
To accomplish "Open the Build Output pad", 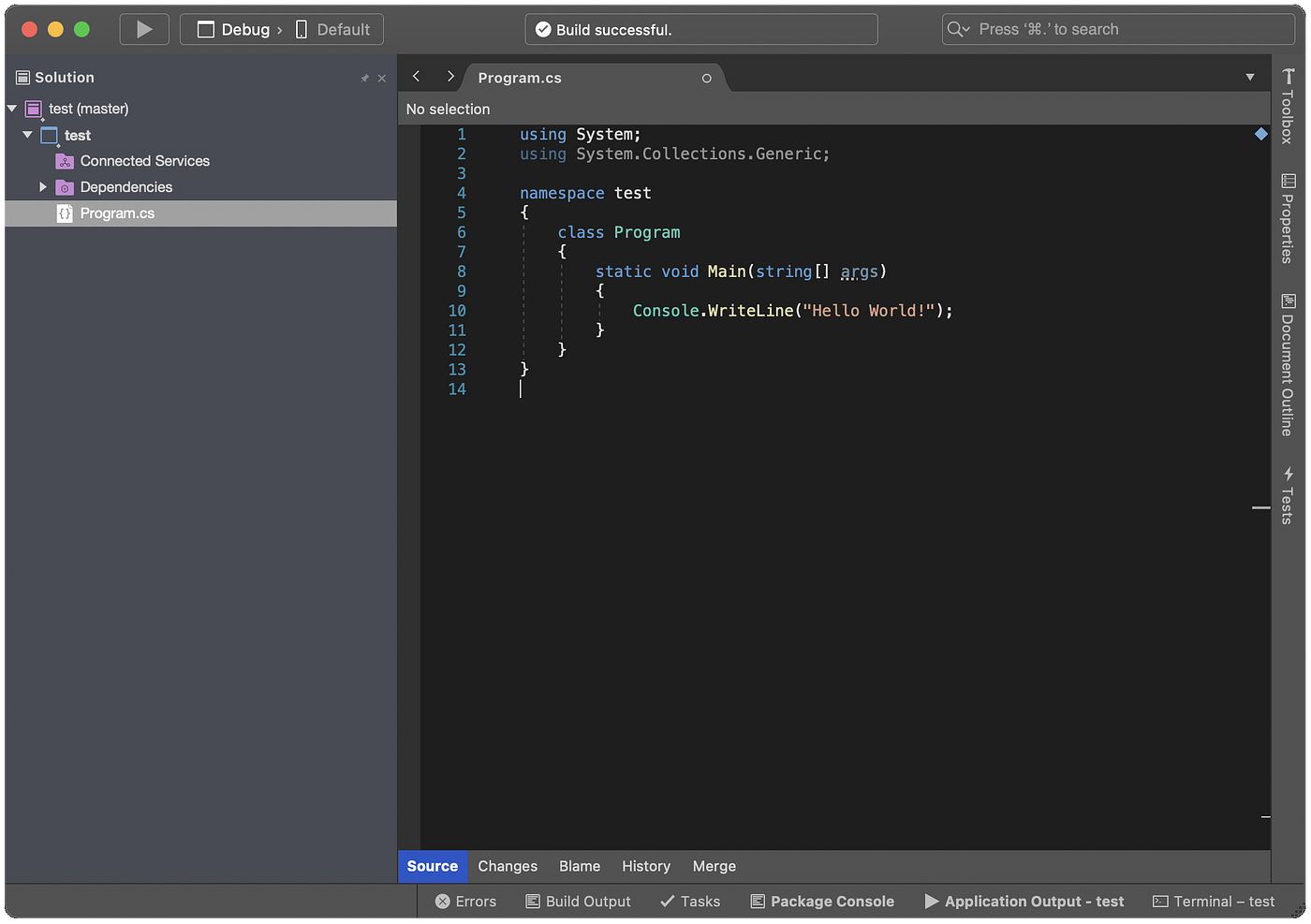I will (x=578, y=902).
